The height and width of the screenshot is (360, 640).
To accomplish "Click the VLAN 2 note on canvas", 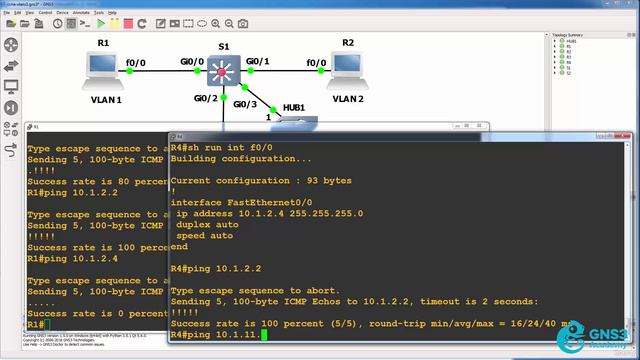I will point(348,99).
